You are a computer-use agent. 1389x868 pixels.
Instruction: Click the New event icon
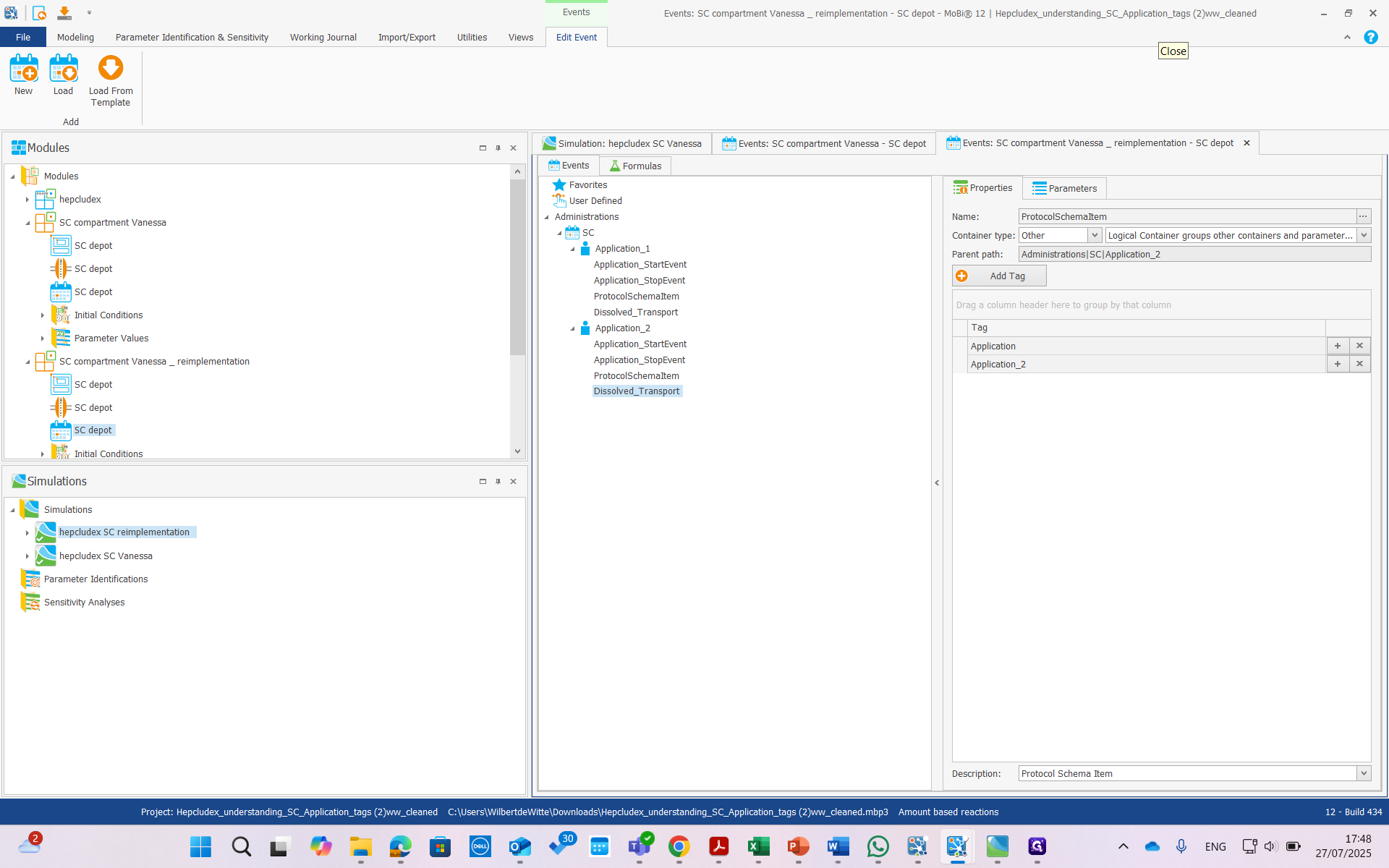(23, 69)
